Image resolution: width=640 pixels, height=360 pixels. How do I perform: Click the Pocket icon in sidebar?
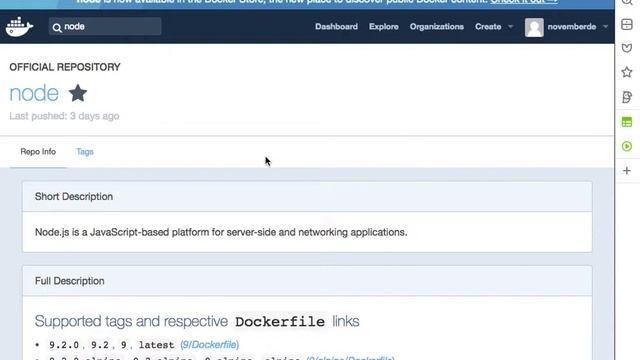[x=627, y=48]
